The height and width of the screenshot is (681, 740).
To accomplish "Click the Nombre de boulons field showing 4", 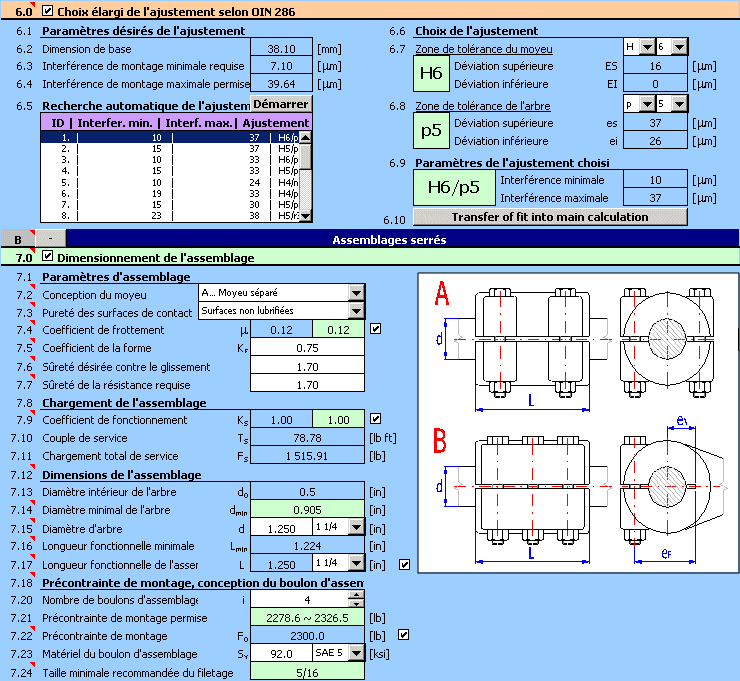I will pyautogui.click(x=300, y=599).
